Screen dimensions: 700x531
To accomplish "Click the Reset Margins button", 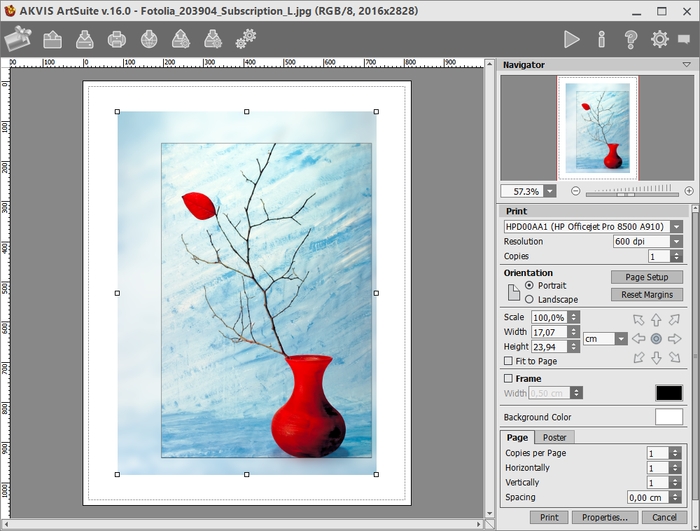I will point(646,295).
